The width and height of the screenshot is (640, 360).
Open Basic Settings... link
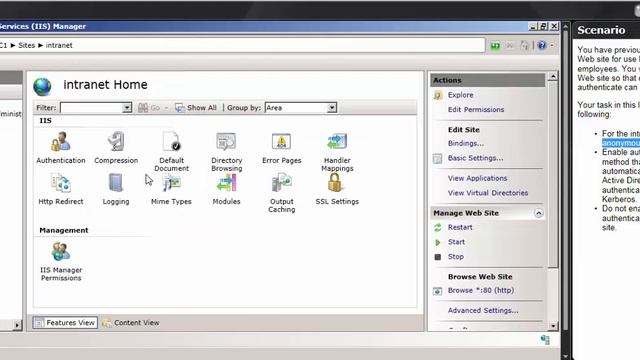click(475, 158)
